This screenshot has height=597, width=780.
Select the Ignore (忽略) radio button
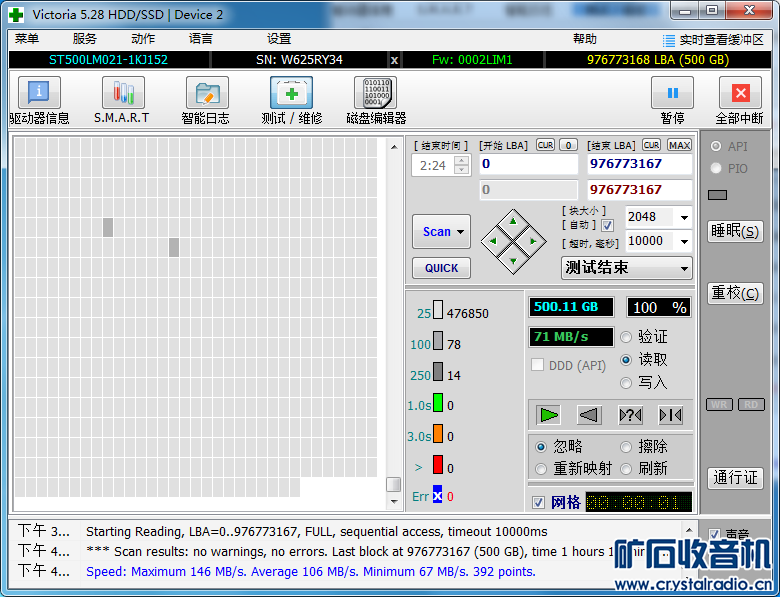click(x=541, y=447)
